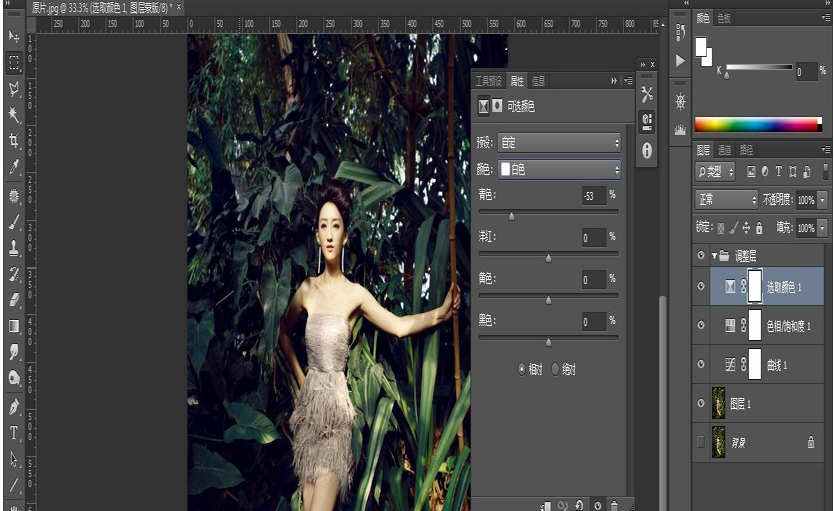
Task: Show the 背景 layer
Action: (701, 441)
